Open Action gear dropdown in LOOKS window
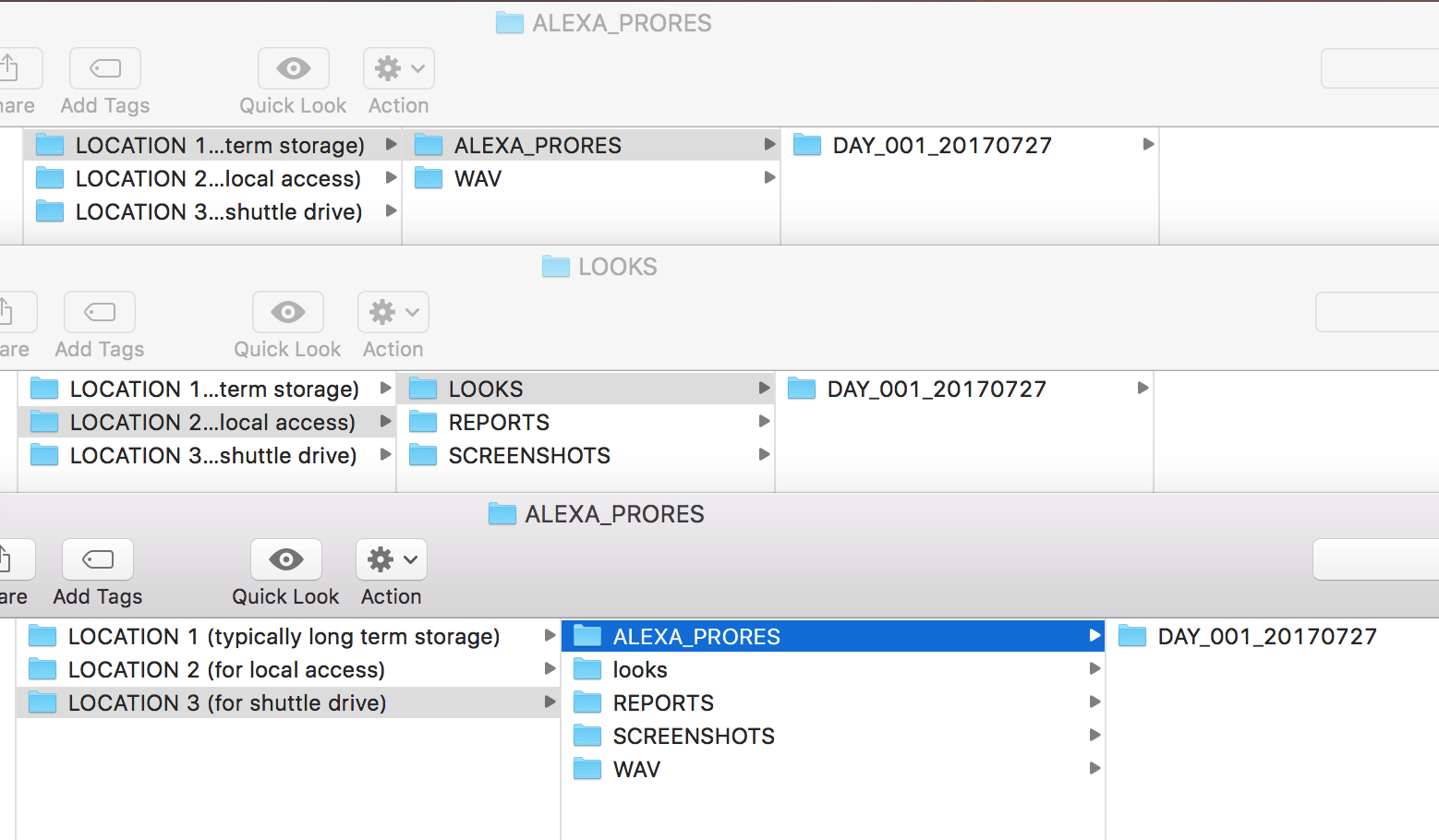 393,313
